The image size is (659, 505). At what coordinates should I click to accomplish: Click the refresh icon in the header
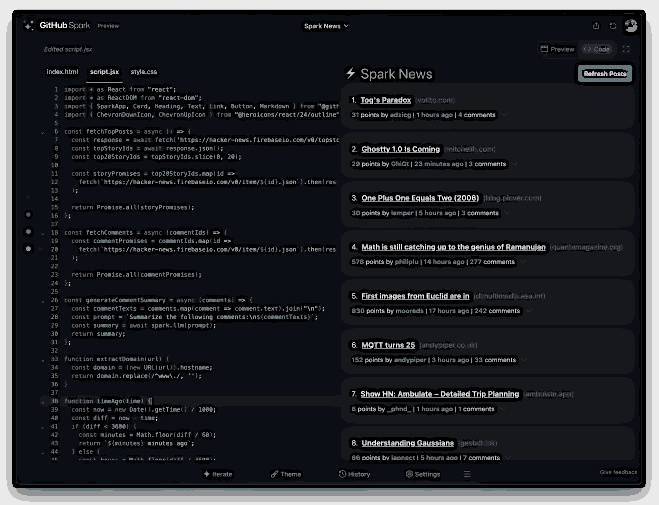click(613, 26)
